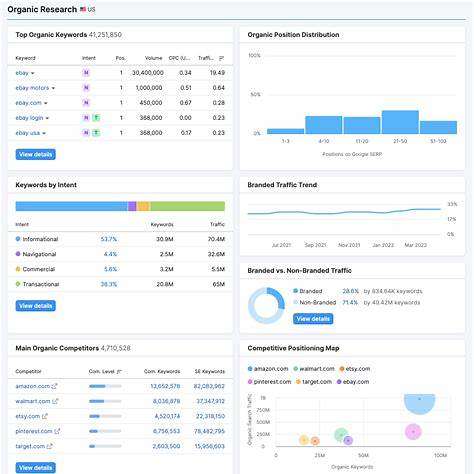474x474 pixels.
Task: Click navigational intent badge in ebay.com row
Action: (x=86, y=103)
